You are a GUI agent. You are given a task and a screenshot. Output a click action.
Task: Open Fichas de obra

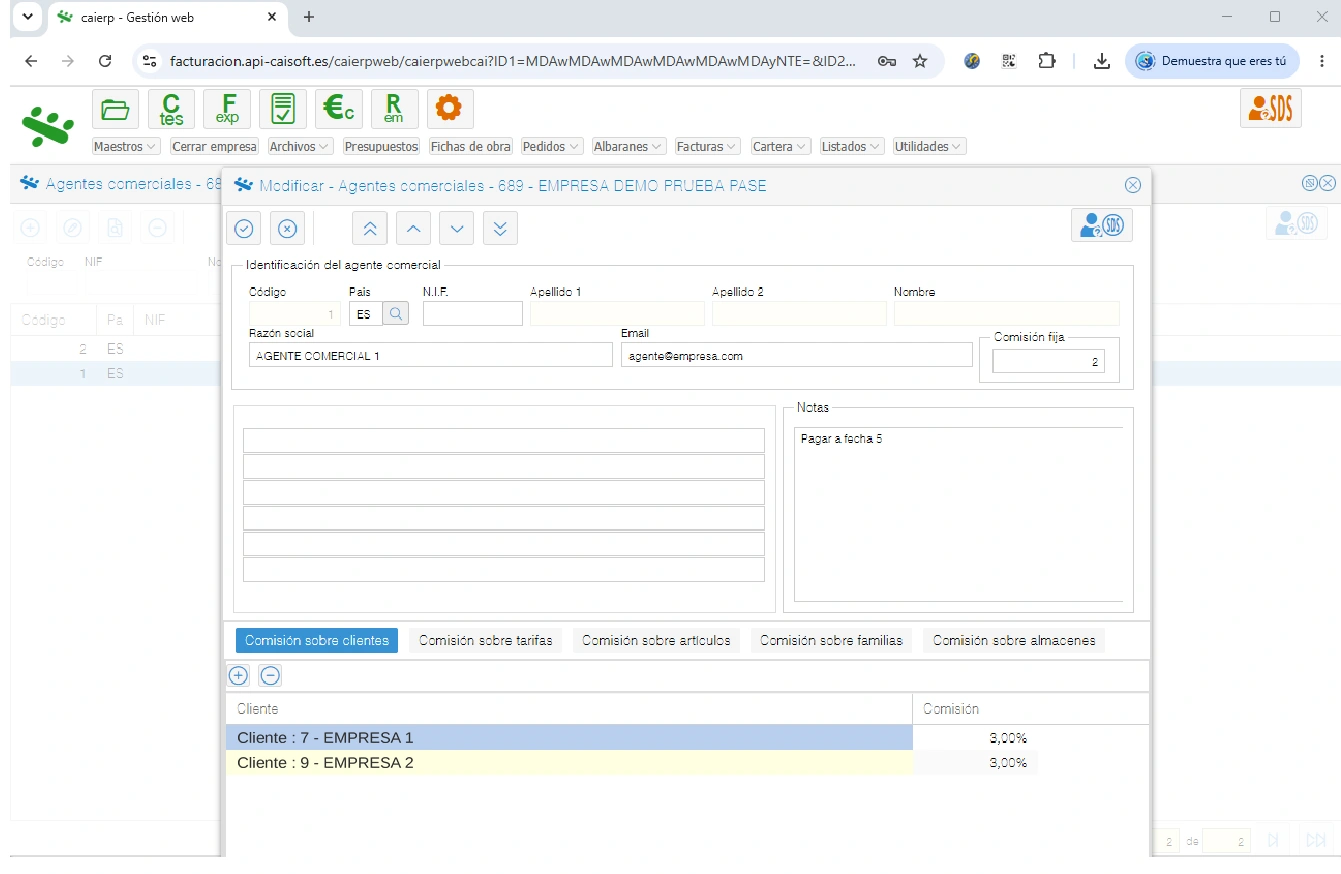pos(470,146)
